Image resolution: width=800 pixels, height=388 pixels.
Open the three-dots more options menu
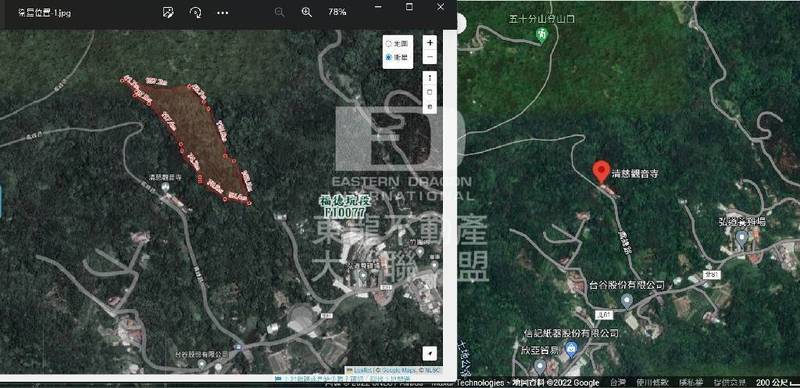pyautogui.click(x=223, y=13)
